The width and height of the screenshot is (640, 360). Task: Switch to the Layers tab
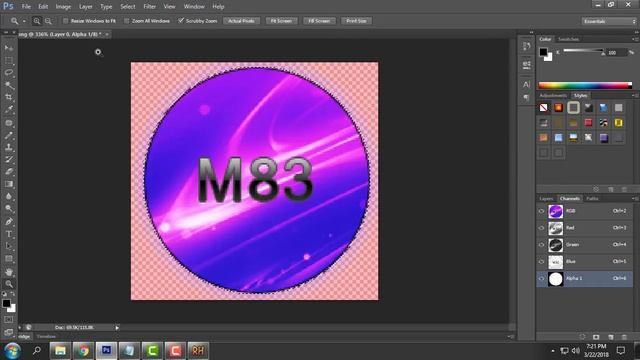[x=546, y=199]
